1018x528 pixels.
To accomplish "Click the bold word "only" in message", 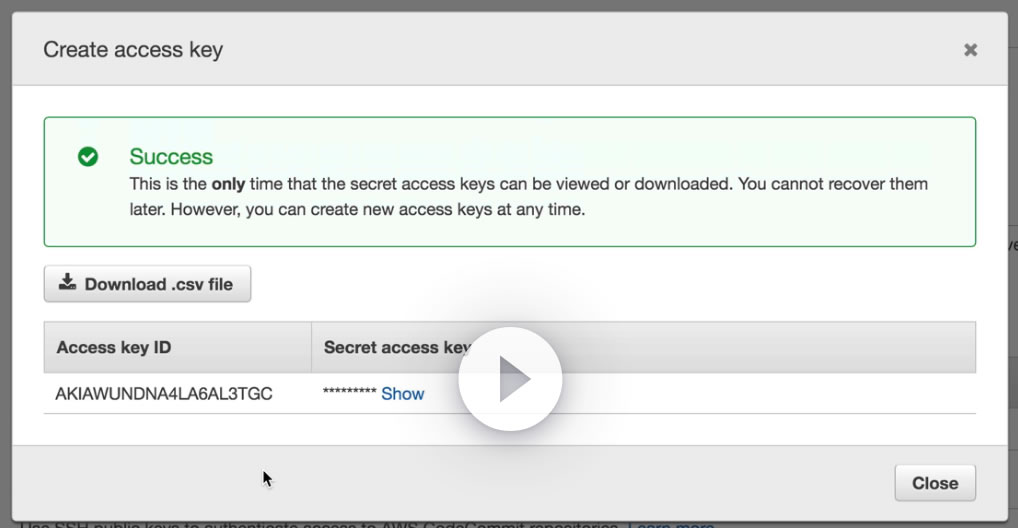I will 229,184.
